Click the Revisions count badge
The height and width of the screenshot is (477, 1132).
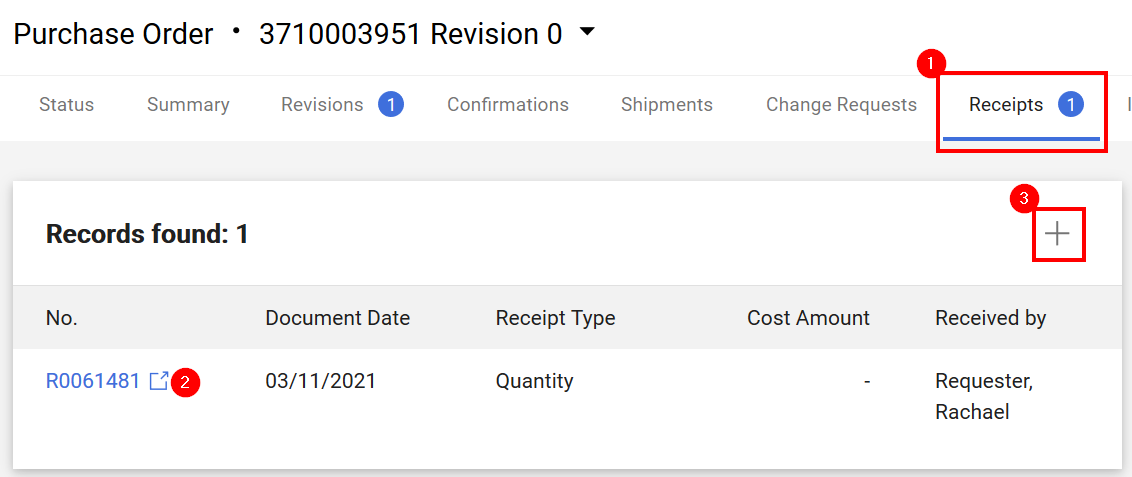[x=391, y=105]
